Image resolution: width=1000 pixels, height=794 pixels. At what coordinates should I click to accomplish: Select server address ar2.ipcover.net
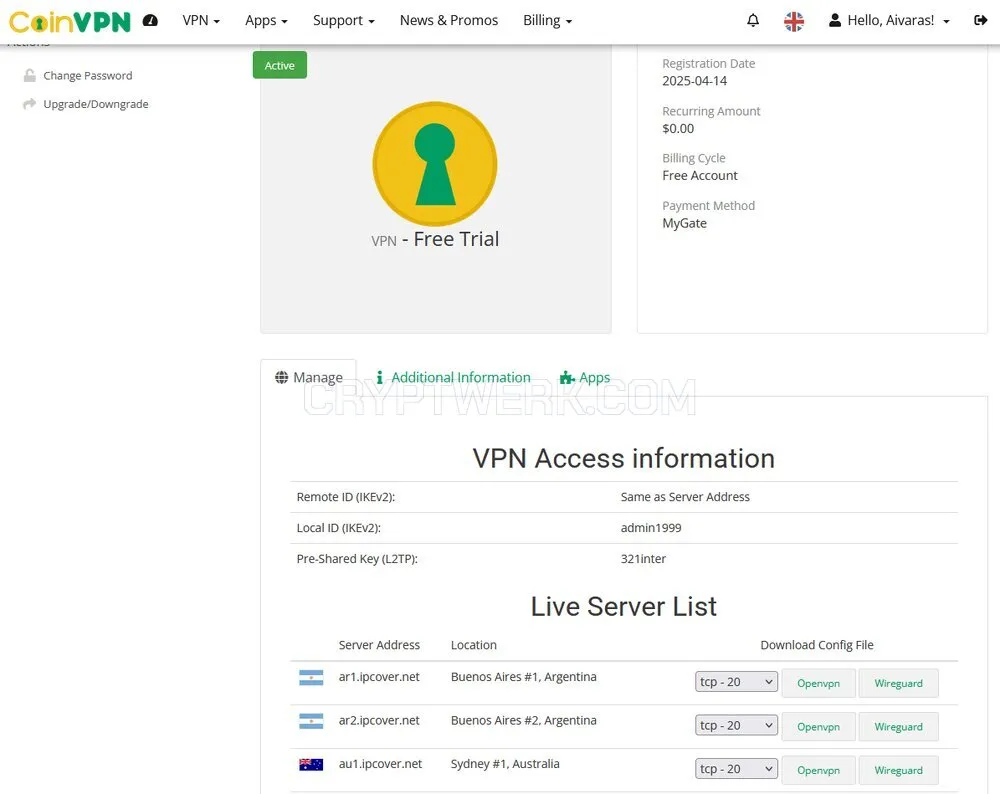pos(379,720)
